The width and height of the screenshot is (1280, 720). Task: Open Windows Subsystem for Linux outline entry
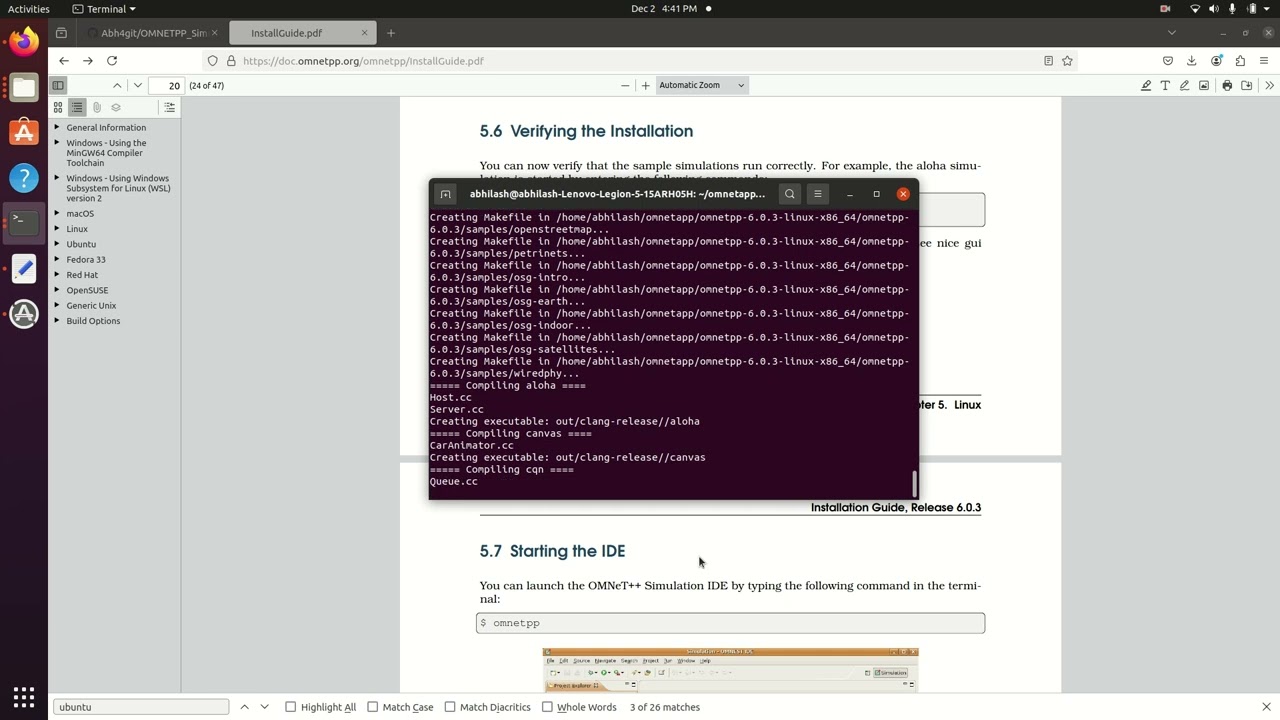coord(118,188)
